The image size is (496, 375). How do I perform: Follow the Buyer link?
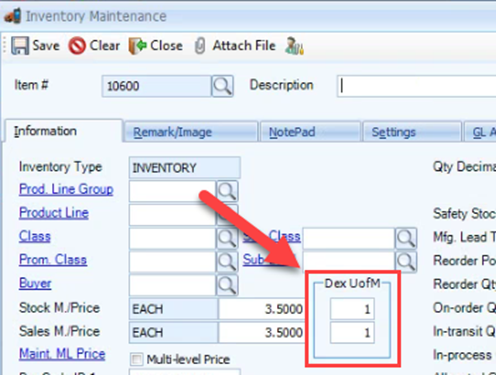click(35, 284)
